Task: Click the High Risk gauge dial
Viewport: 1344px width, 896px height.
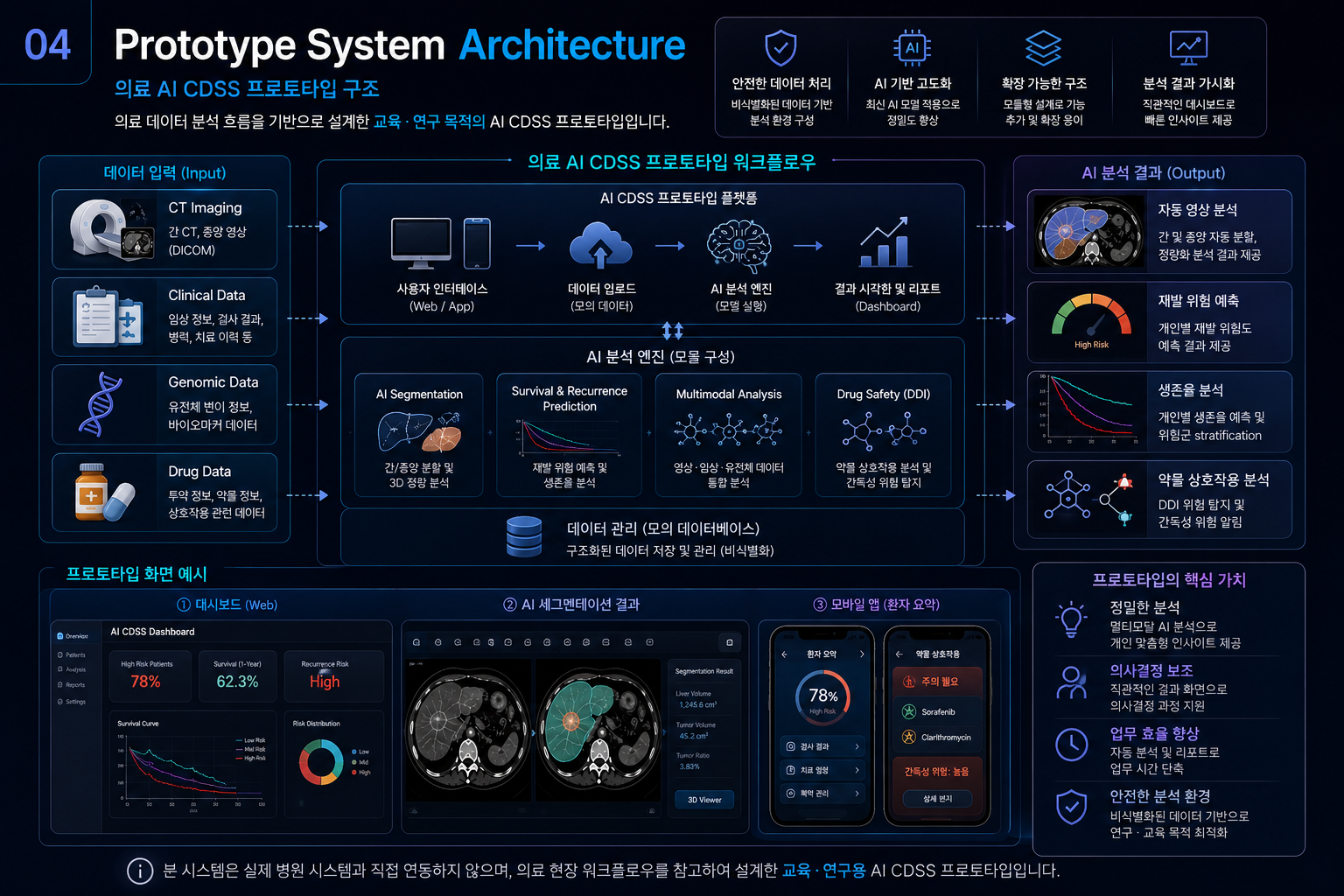Action: coord(1091,319)
